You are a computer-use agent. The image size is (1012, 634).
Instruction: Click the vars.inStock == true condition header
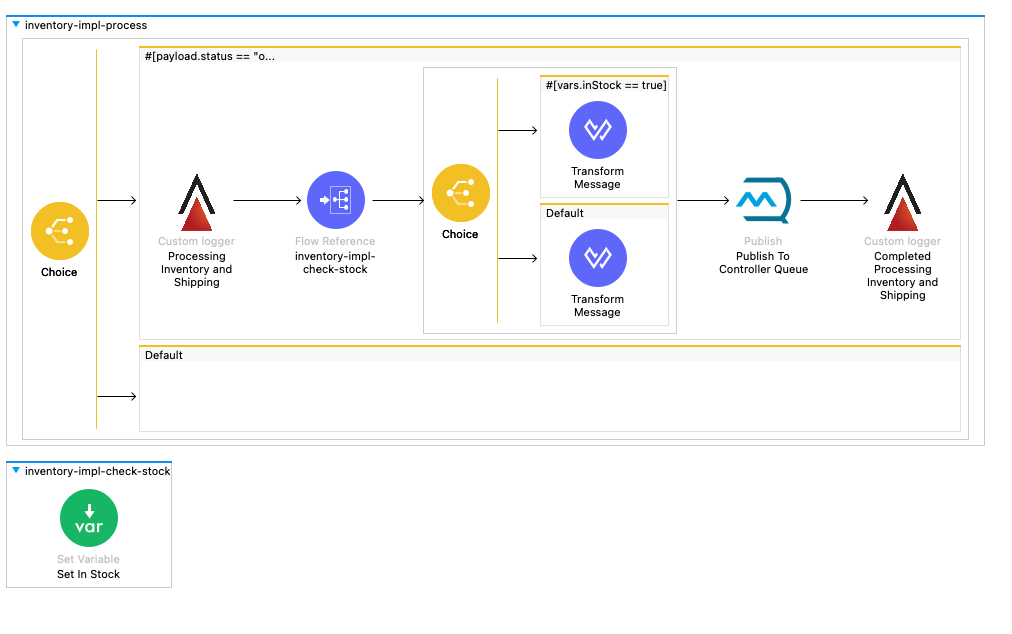pyautogui.click(x=605, y=85)
